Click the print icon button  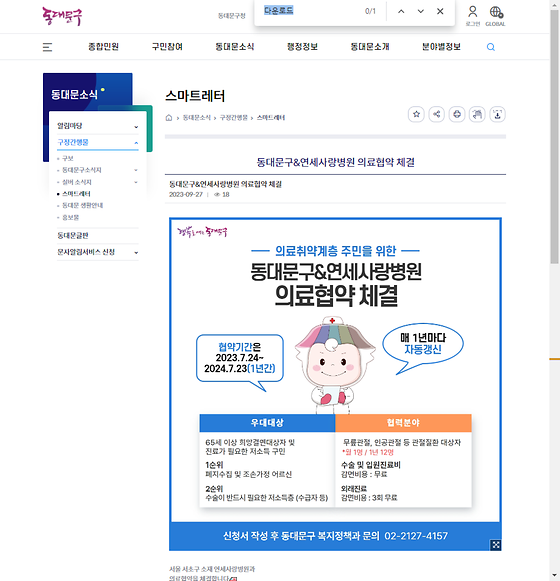click(x=457, y=114)
